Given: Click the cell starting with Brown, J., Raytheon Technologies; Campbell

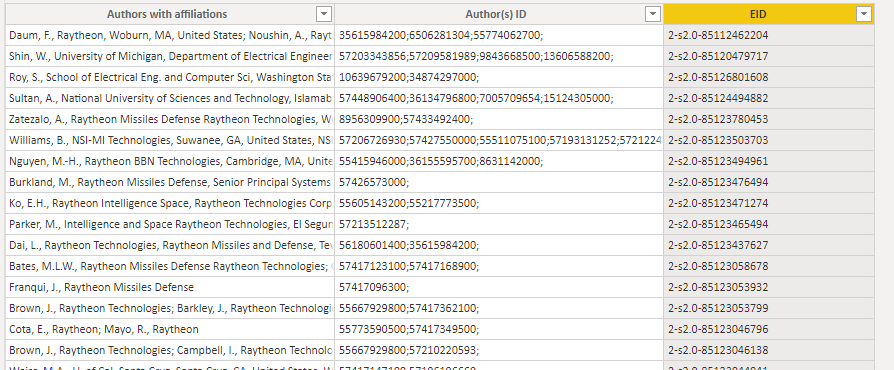Looking at the screenshot, I should click(x=170, y=350).
